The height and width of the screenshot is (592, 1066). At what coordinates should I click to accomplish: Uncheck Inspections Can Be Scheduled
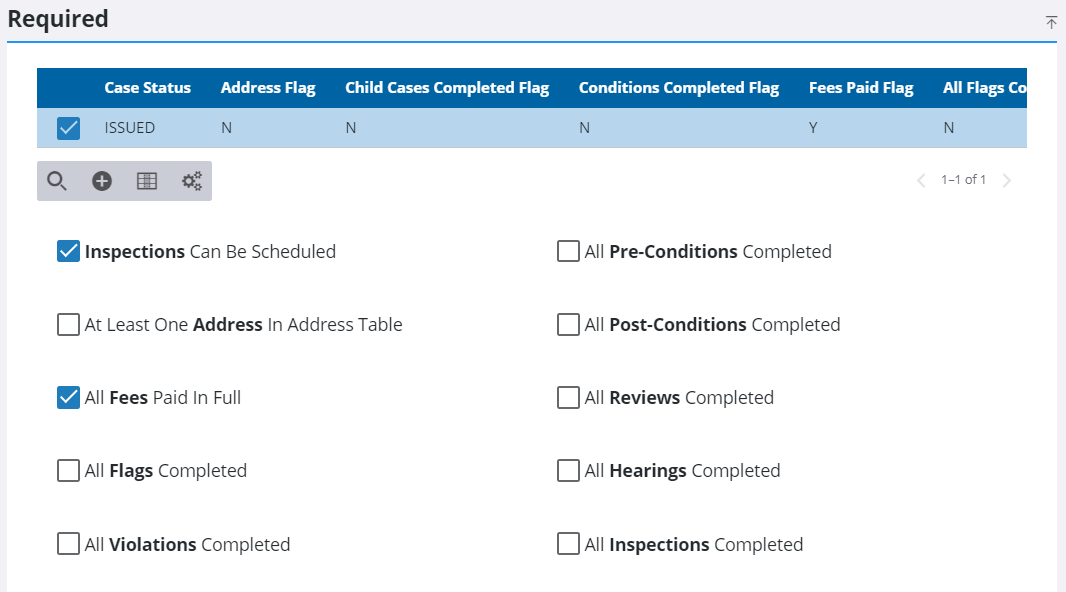pyautogui.click(x=68, y=252)
